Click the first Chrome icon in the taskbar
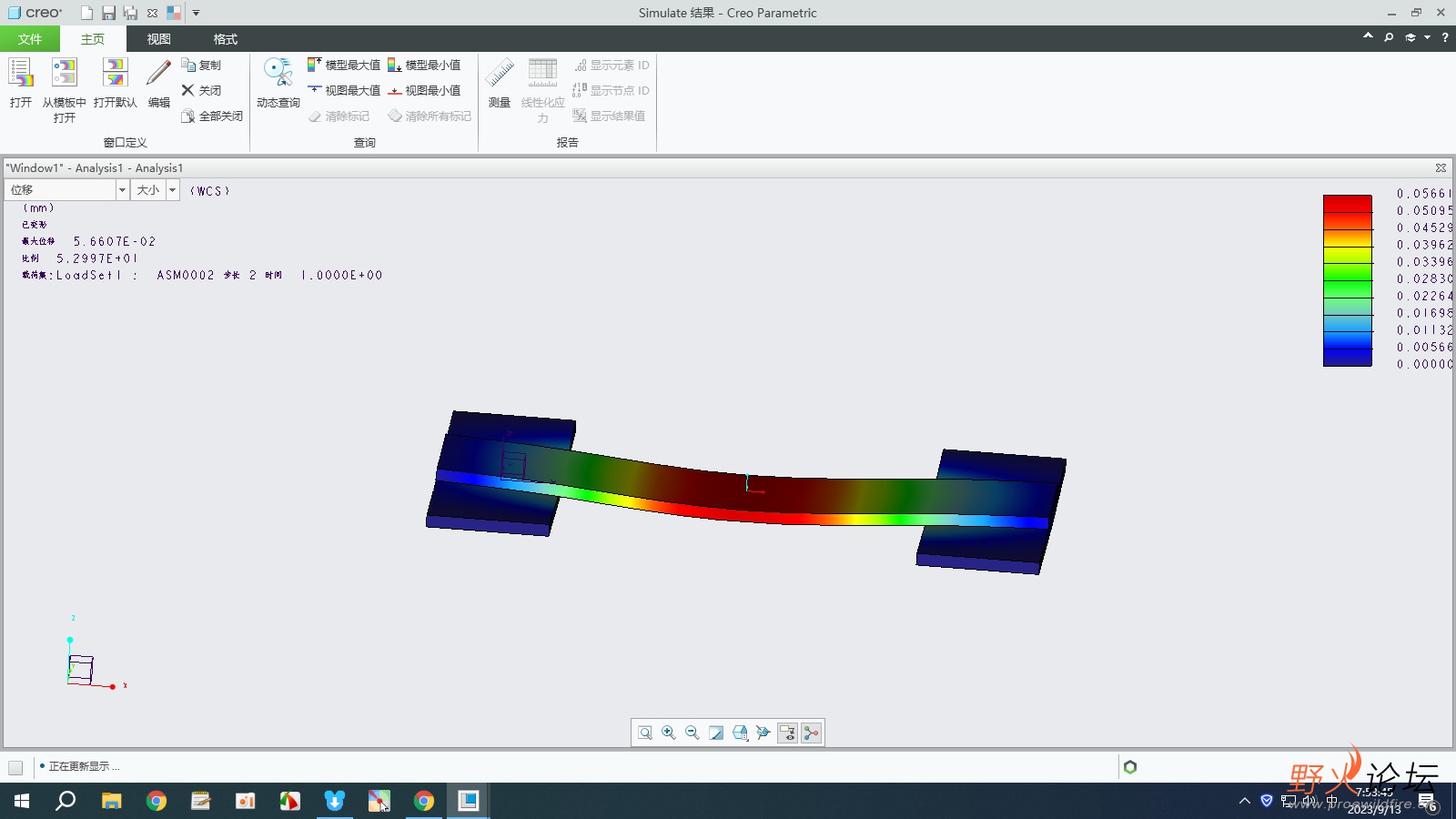1456x819 pixels. 157,801
